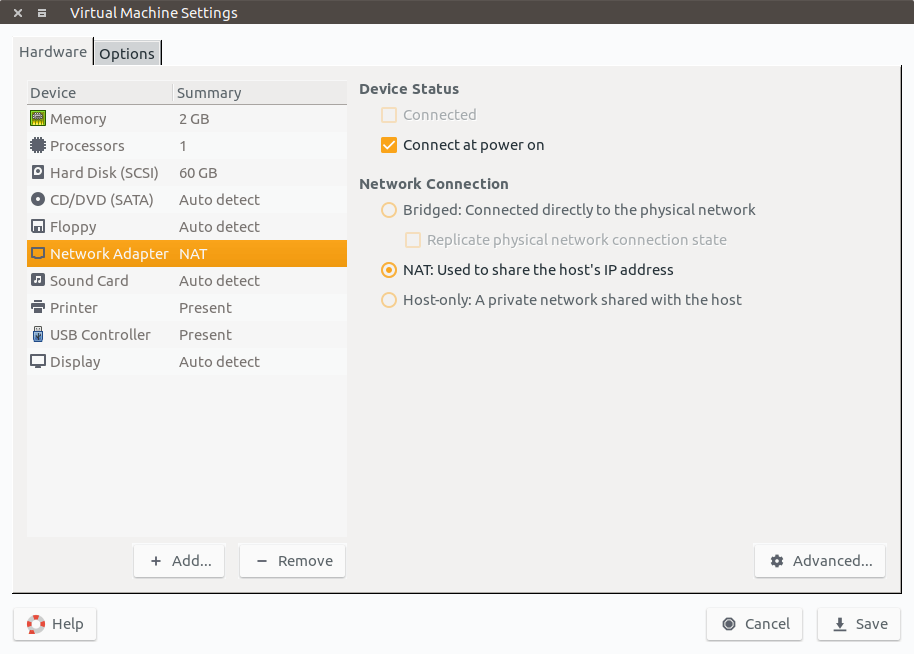Select NAT radio button

click(x=389, y=270)
